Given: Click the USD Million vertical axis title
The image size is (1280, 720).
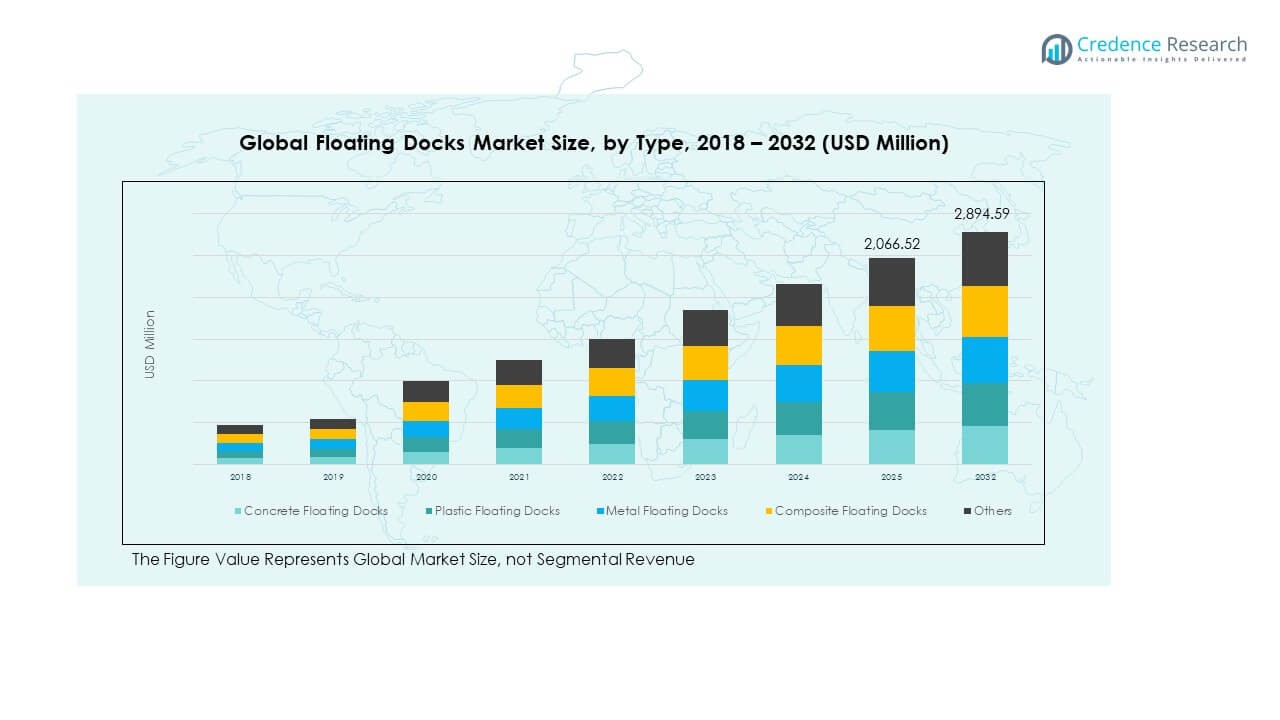Looking at the screenshot, I should (x=150, y=344).
